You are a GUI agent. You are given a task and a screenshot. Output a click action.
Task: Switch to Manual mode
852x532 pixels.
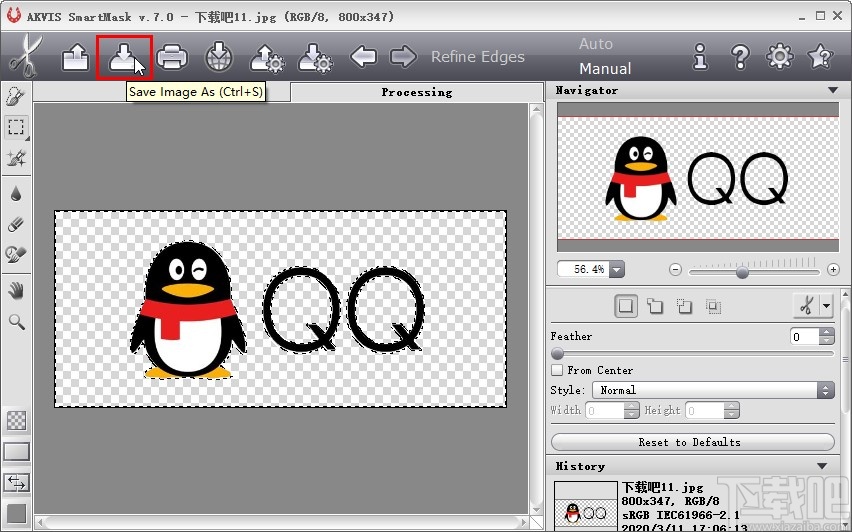(x=605, y=68)
